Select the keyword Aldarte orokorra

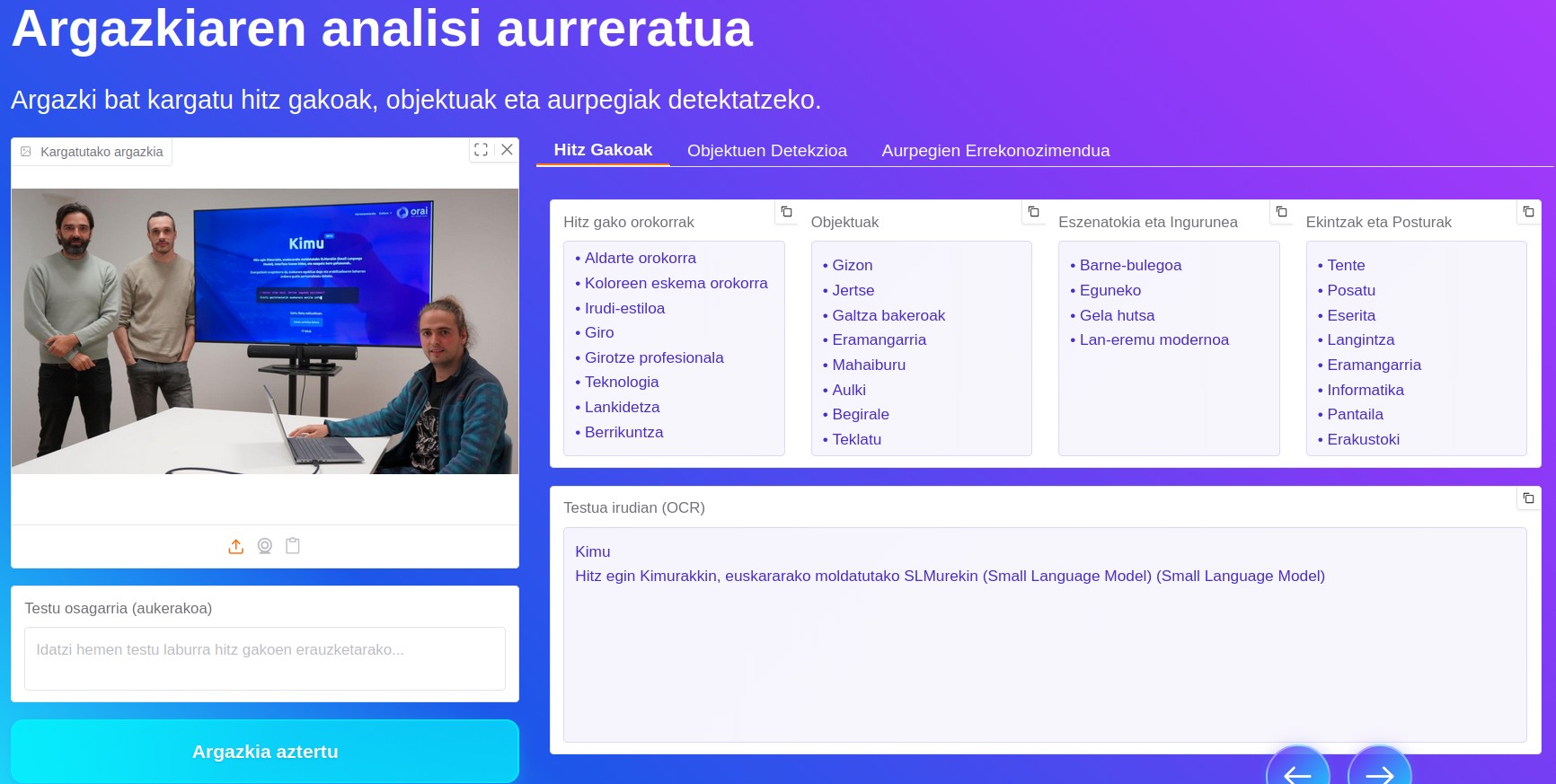click(640, 258)
